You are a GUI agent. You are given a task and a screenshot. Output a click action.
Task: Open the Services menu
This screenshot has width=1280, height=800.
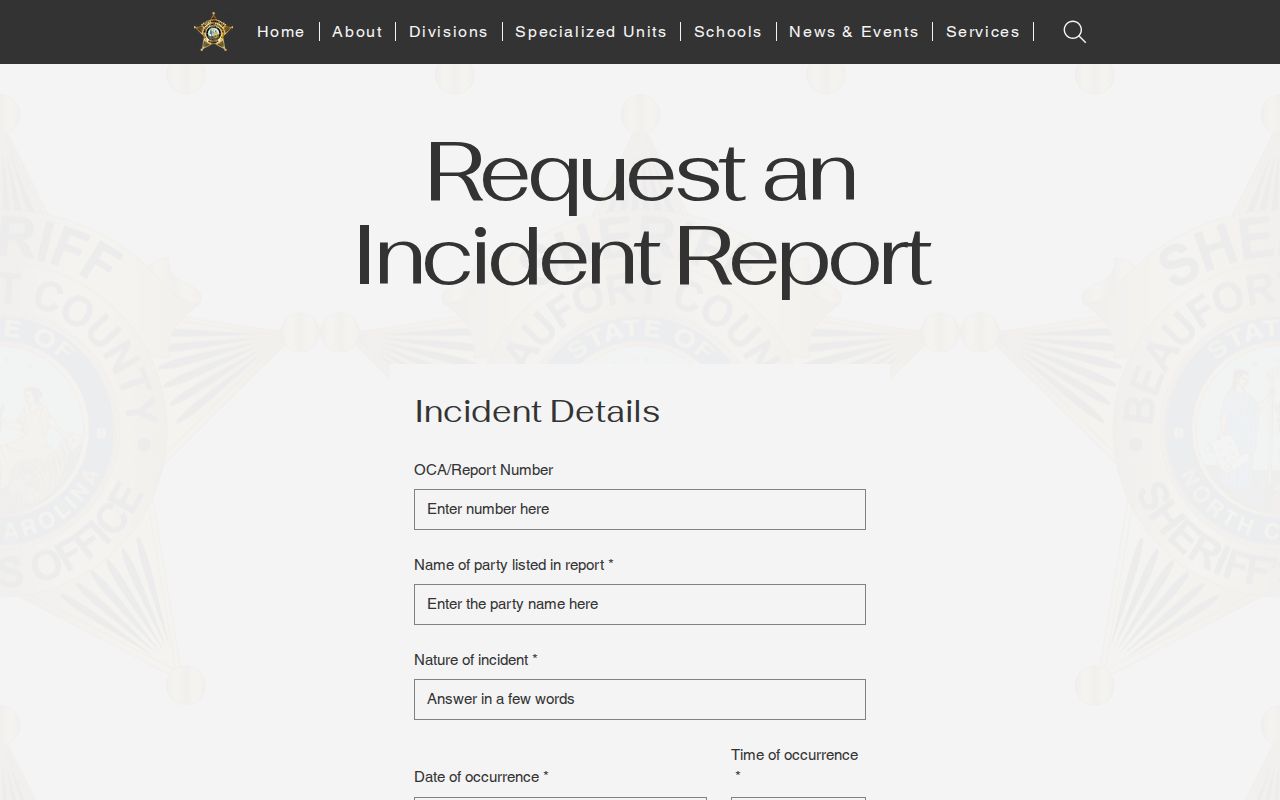983,32
